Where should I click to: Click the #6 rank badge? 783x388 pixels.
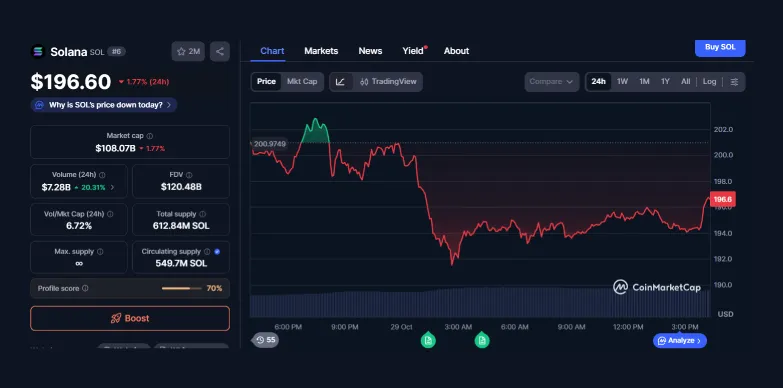tap(116, 51)
